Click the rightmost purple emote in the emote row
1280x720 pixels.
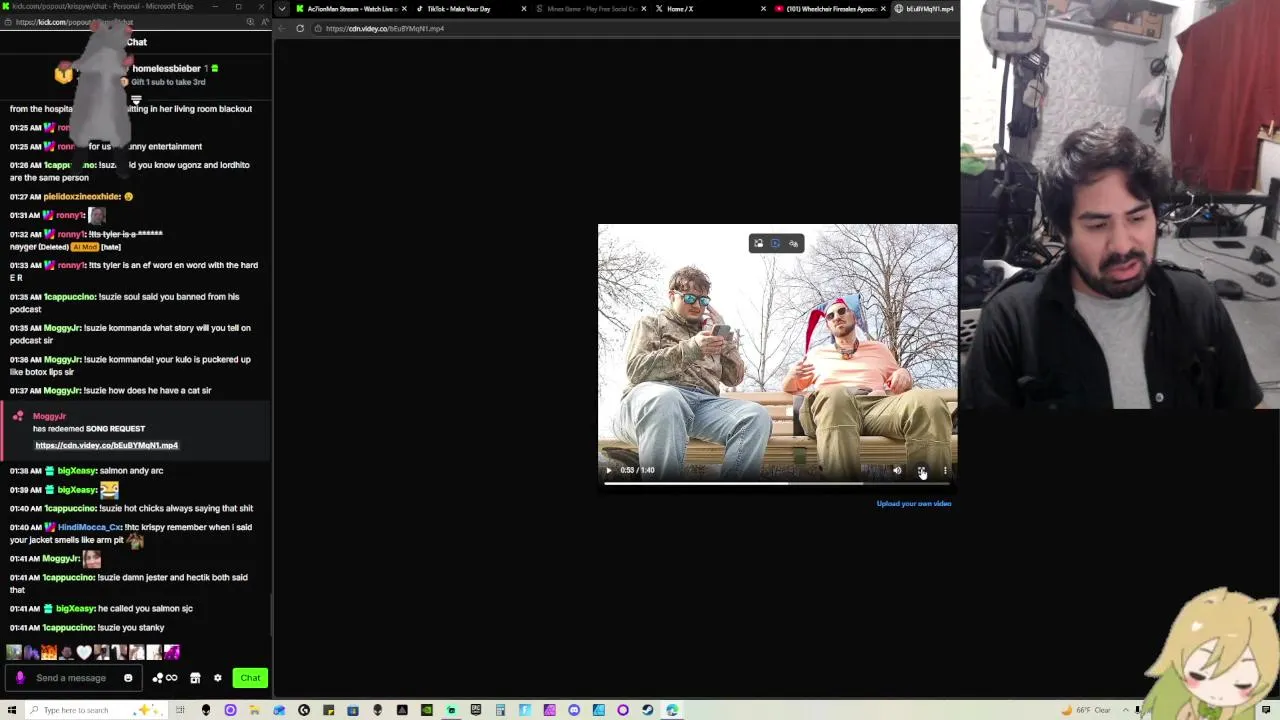(172, 652)
